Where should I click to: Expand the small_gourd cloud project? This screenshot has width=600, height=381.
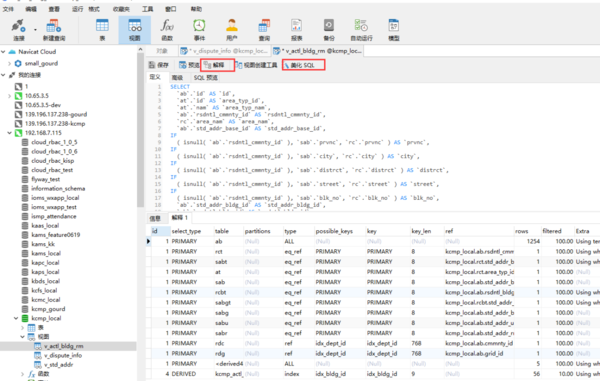coord(10,64)
